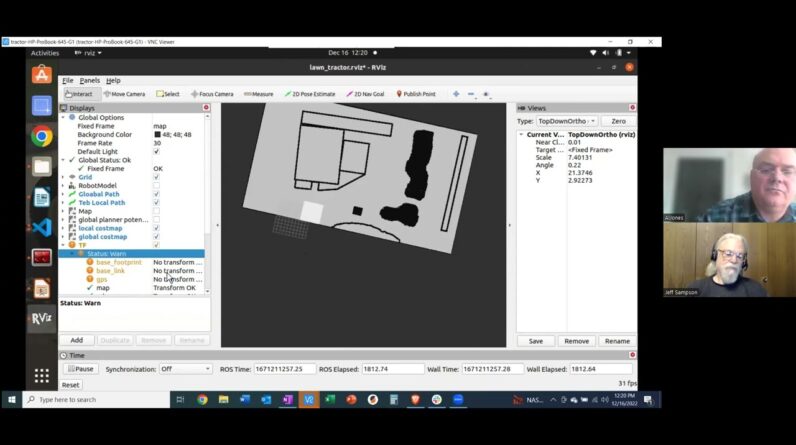Open the Synchronization dropdown
Image resolution: width=796 pixels, height=445 pixels.
[186, 369]
